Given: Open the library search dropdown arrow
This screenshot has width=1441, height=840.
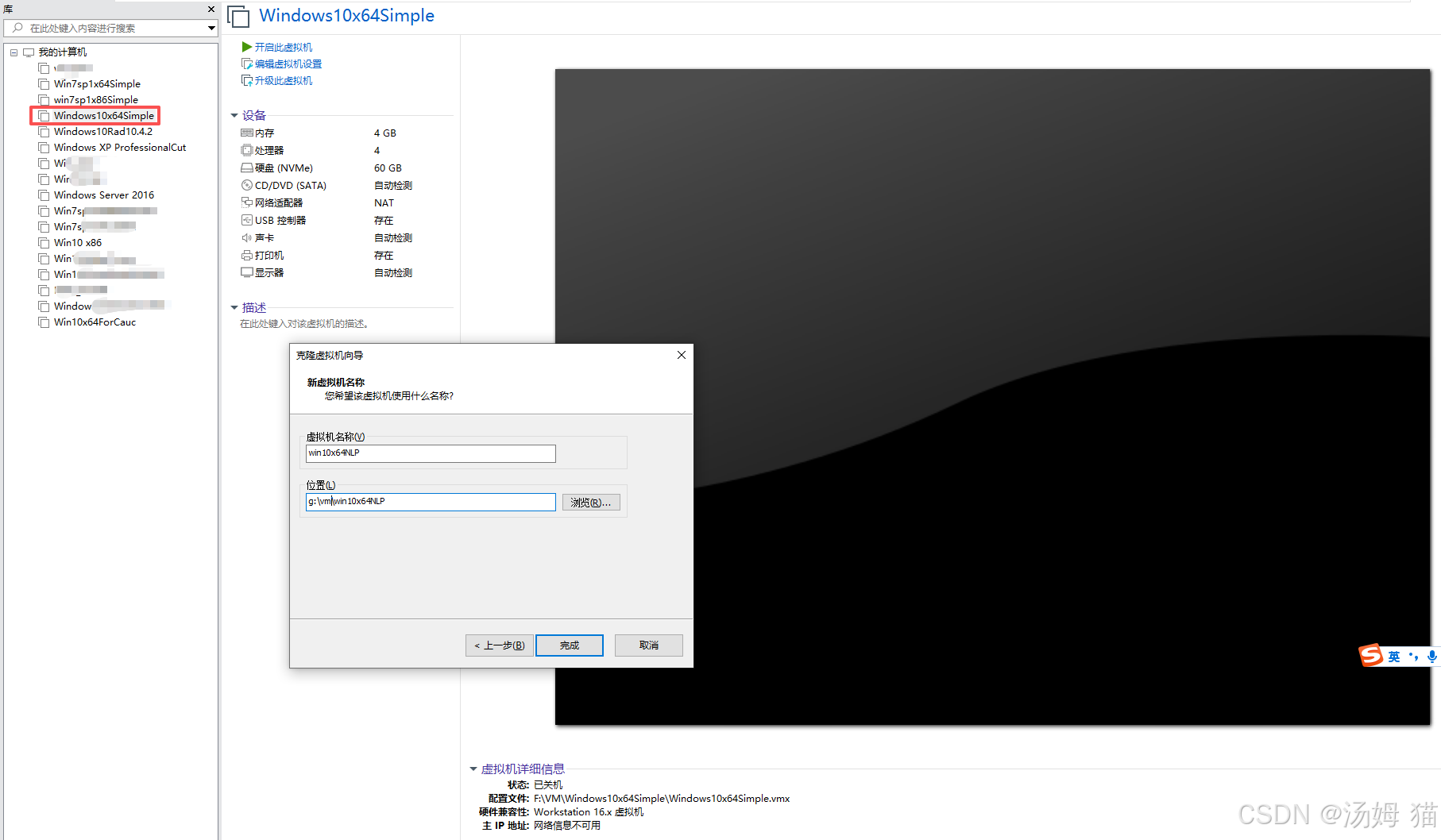Looking at the screenshot, I should [211, 29].
